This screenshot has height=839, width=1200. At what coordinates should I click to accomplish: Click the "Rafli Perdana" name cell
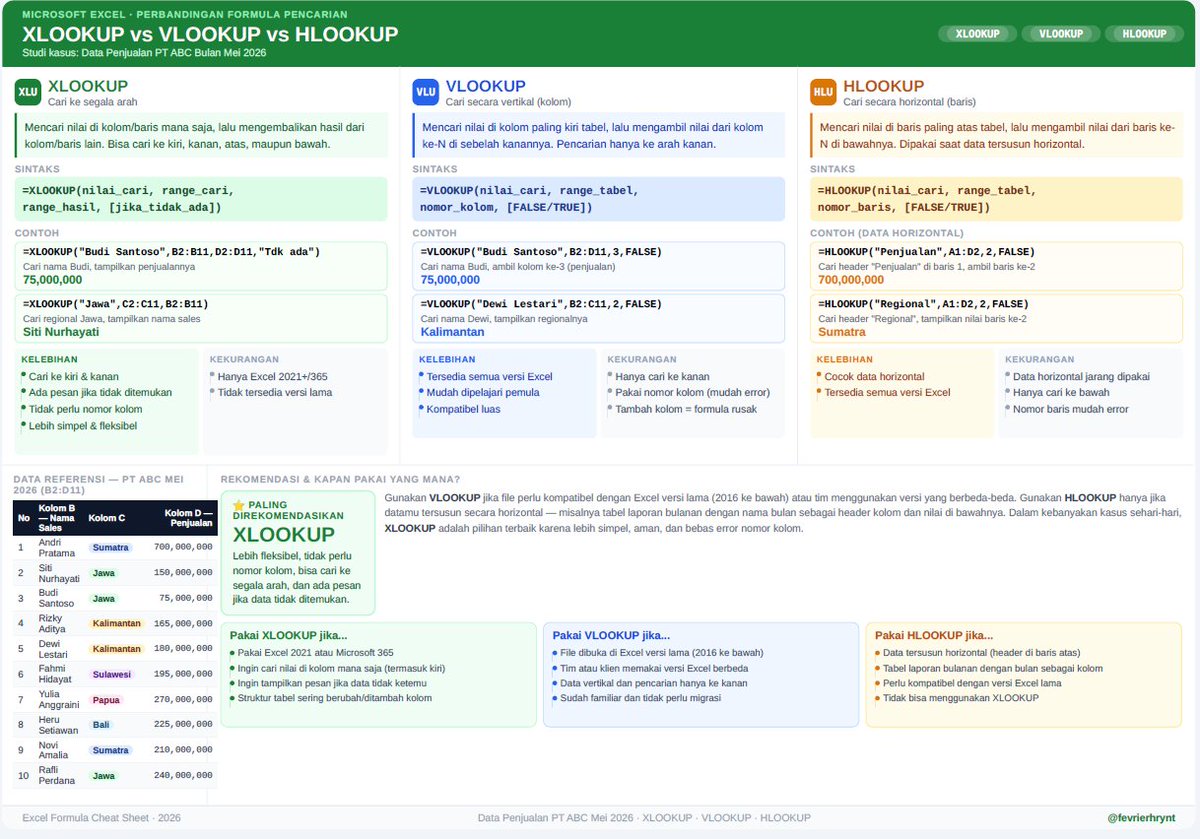pyautogui.click(x=57, y=776)
